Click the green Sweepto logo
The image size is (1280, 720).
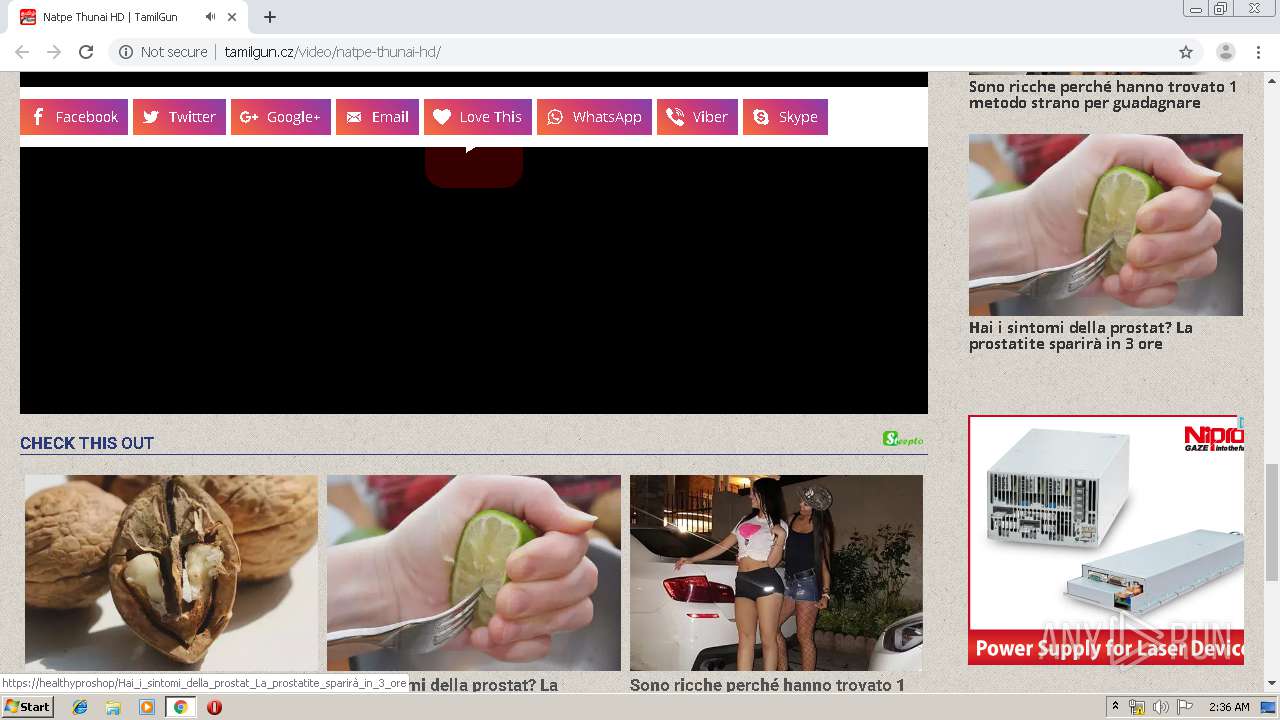point(903,439)
